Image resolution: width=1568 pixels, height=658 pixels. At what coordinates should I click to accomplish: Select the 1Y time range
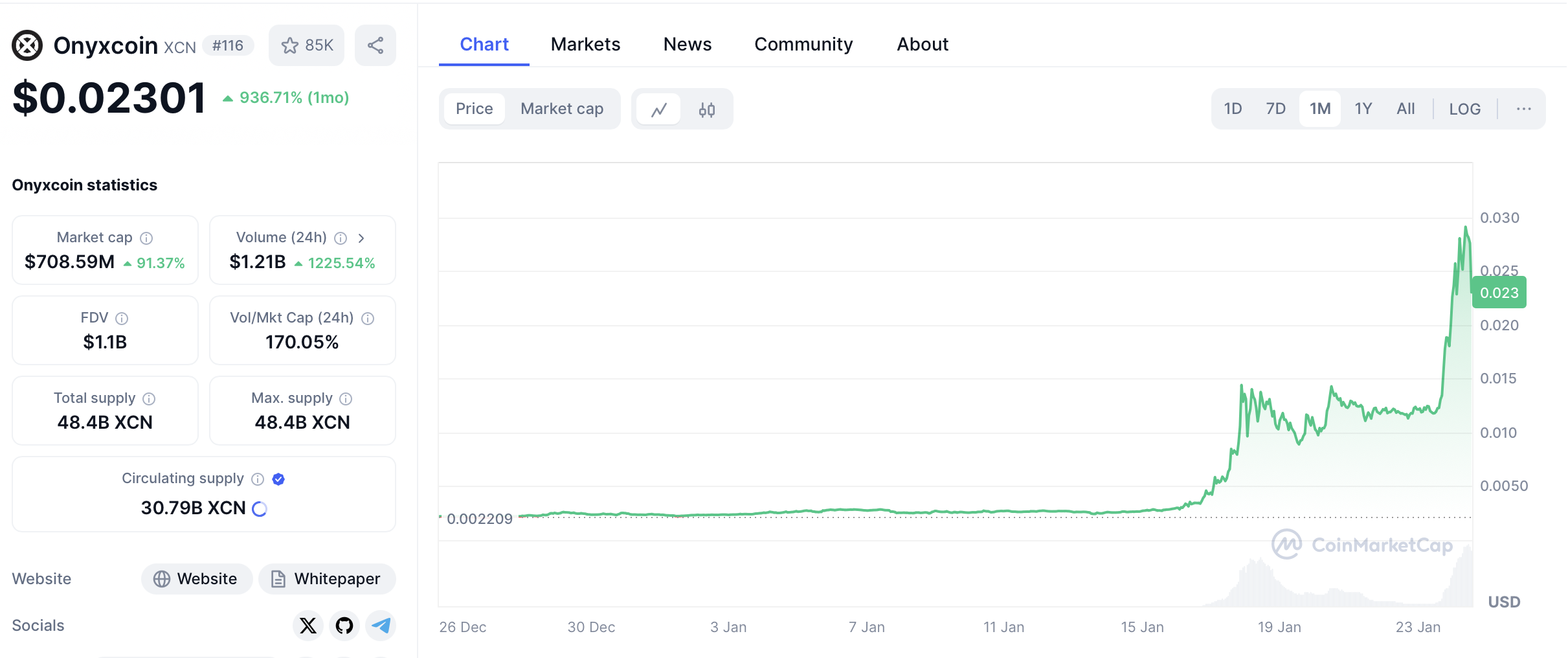[x=1363, y=109]
